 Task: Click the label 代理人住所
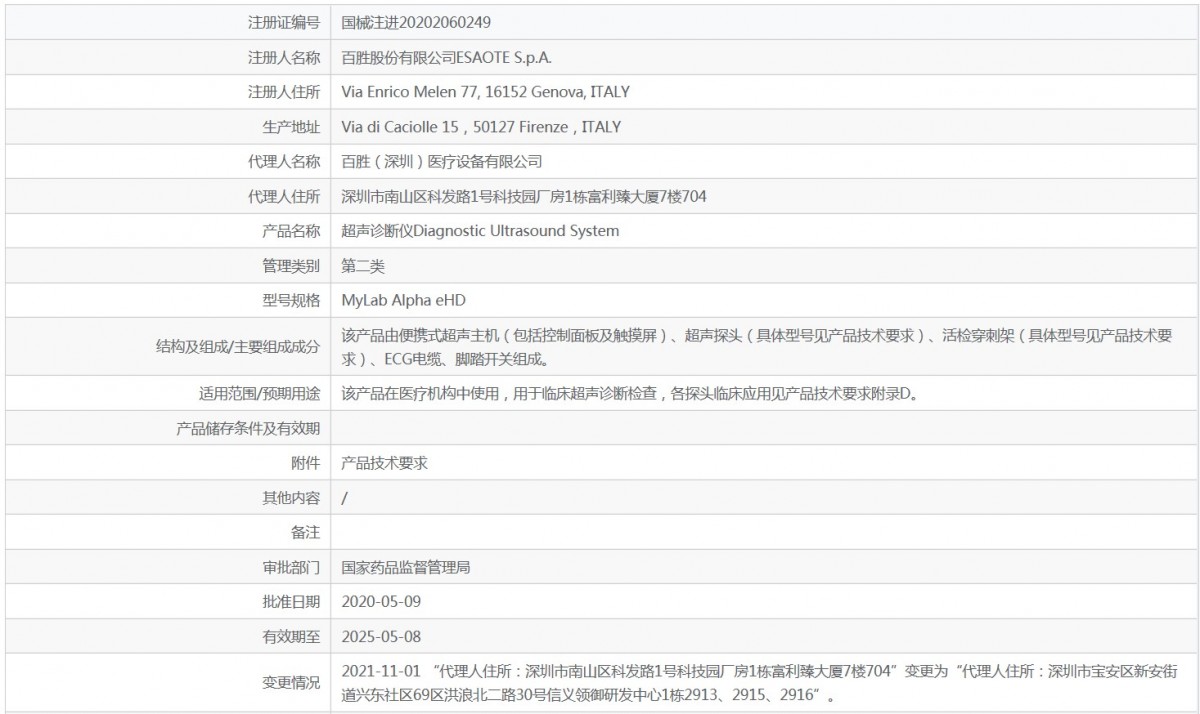click(284, 196)
